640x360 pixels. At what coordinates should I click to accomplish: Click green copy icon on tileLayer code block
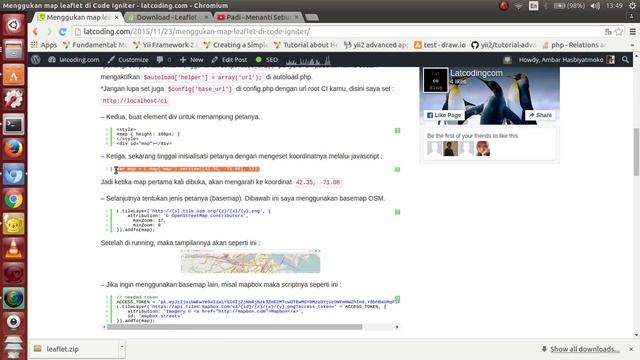[x=397, y=212]
